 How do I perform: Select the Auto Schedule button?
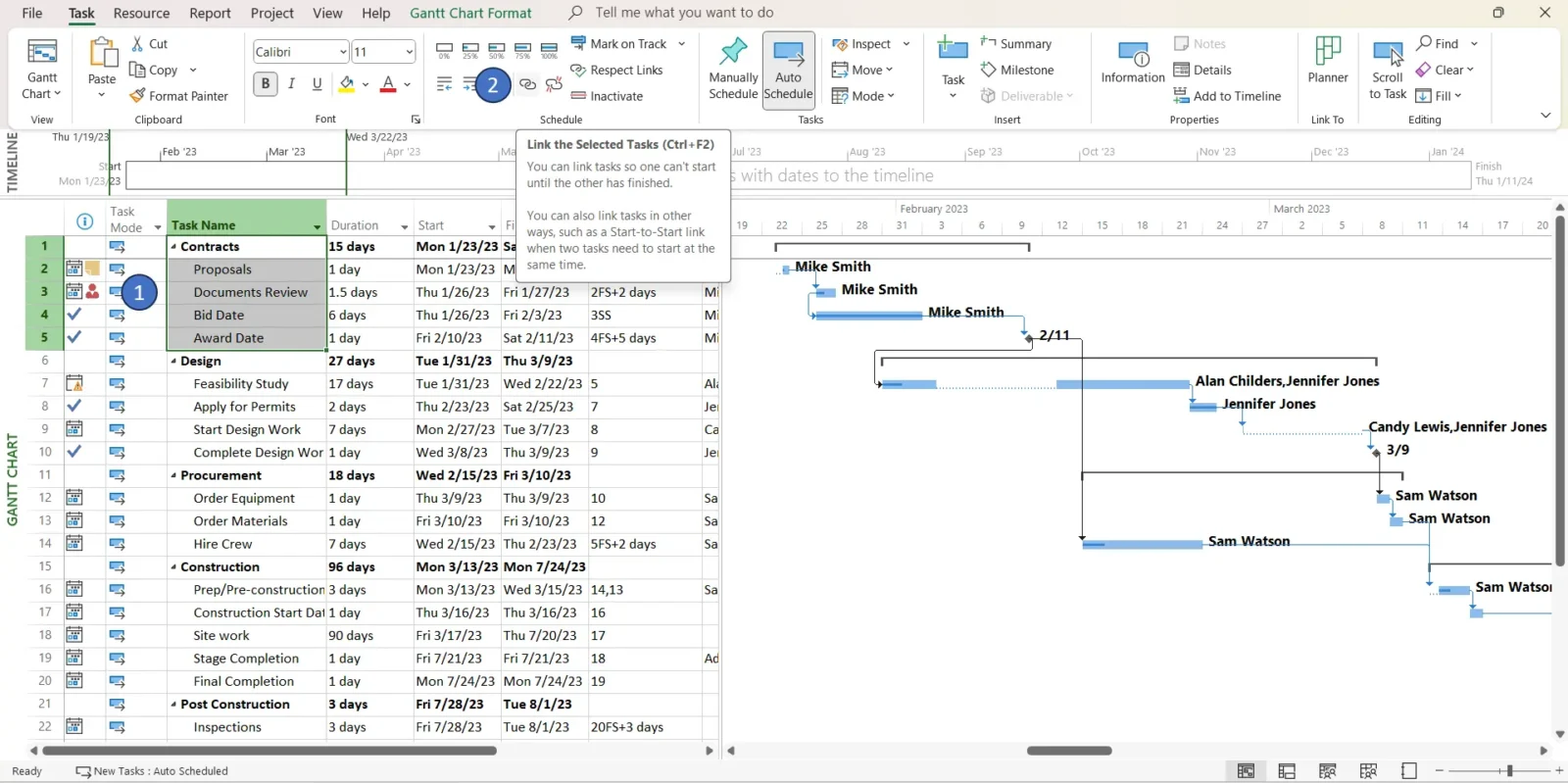point(788,71)
